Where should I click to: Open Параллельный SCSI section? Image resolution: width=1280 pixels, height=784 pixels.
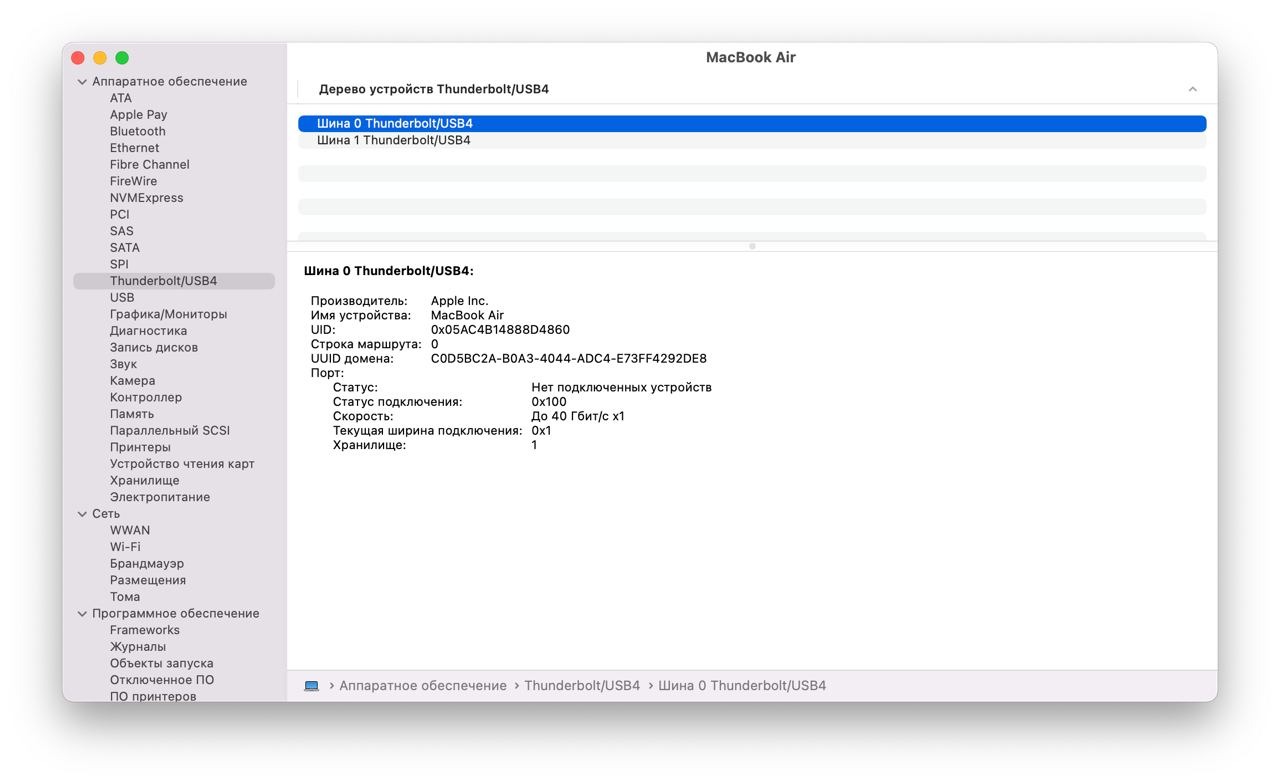pos(170,431)
